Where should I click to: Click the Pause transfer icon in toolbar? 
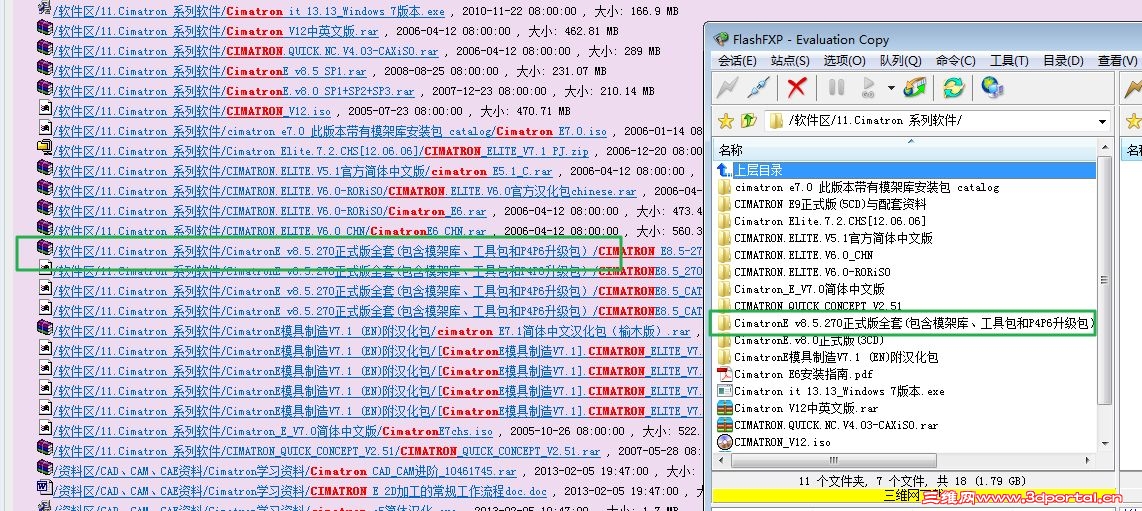pyautogui.click(x=836, y=88)
